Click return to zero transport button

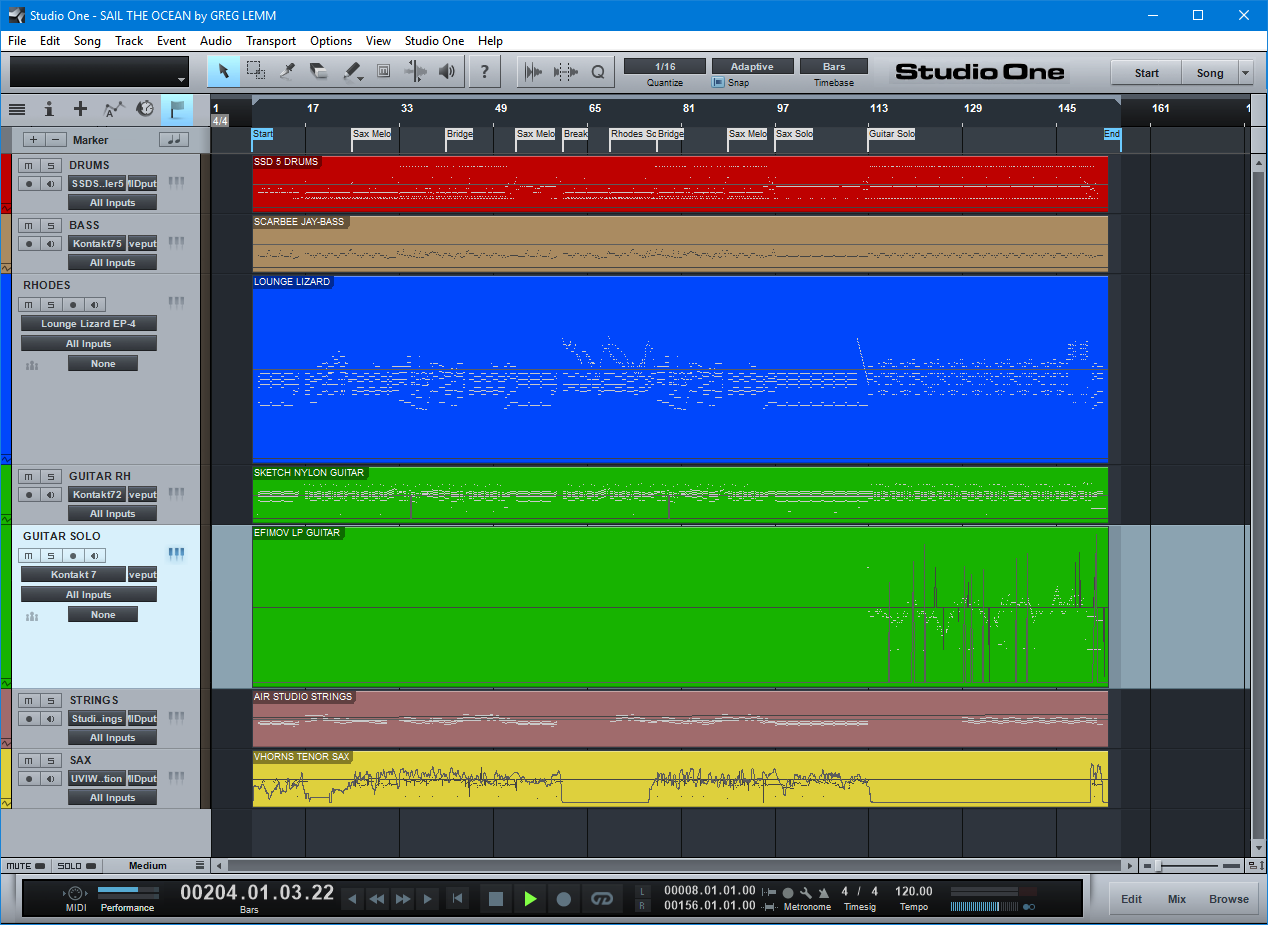[x=457, y=899]
